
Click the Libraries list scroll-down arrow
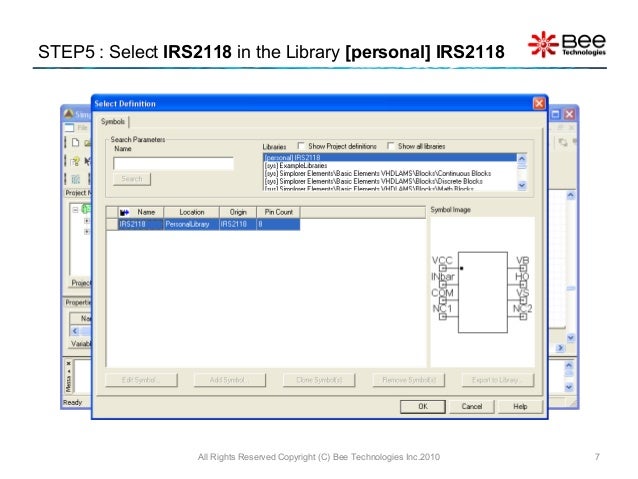coord(522,185)
